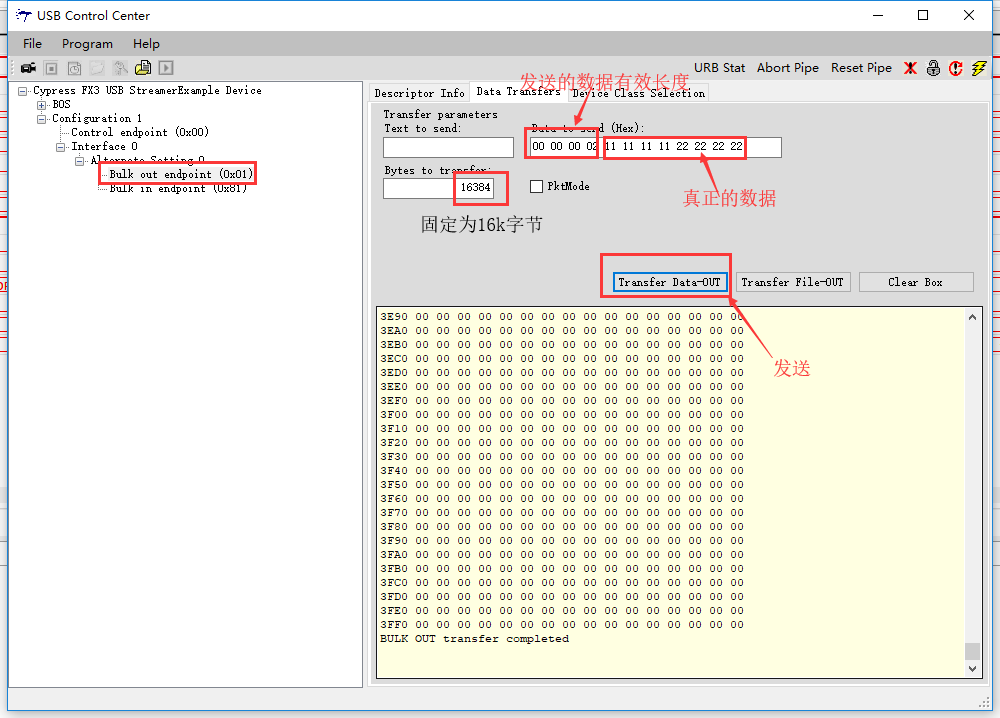
Task: Click the output box scroll up arrow
Action: tap(972, 317)
